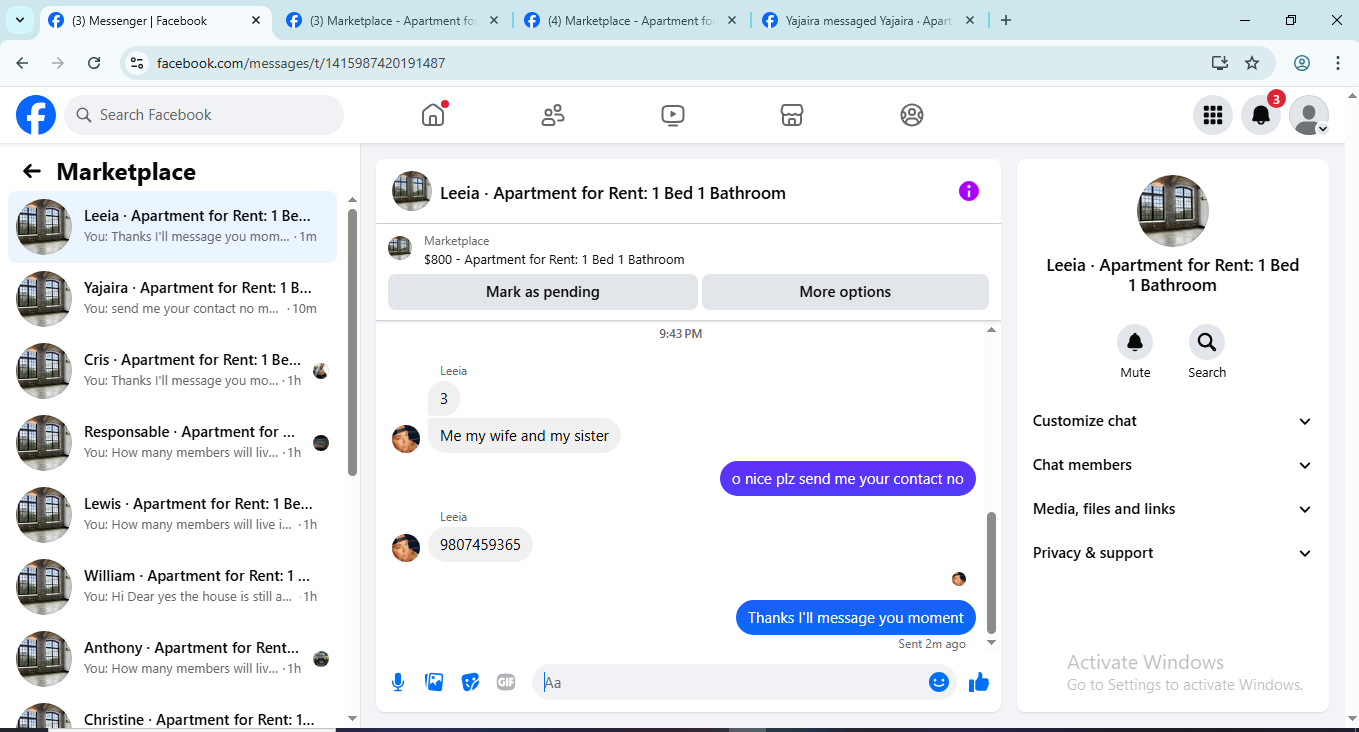Click the "Me my wife and my sister" message
The height and width of the screenshot is (732, 1359).
(524, 436)
